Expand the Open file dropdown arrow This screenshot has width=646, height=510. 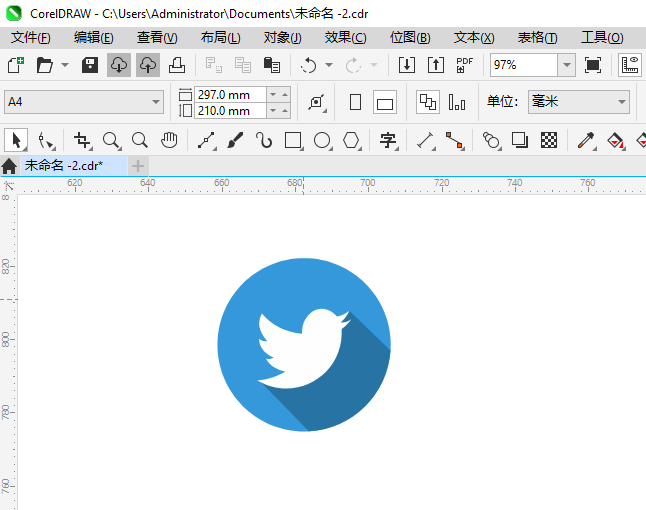tap(65, 65)
